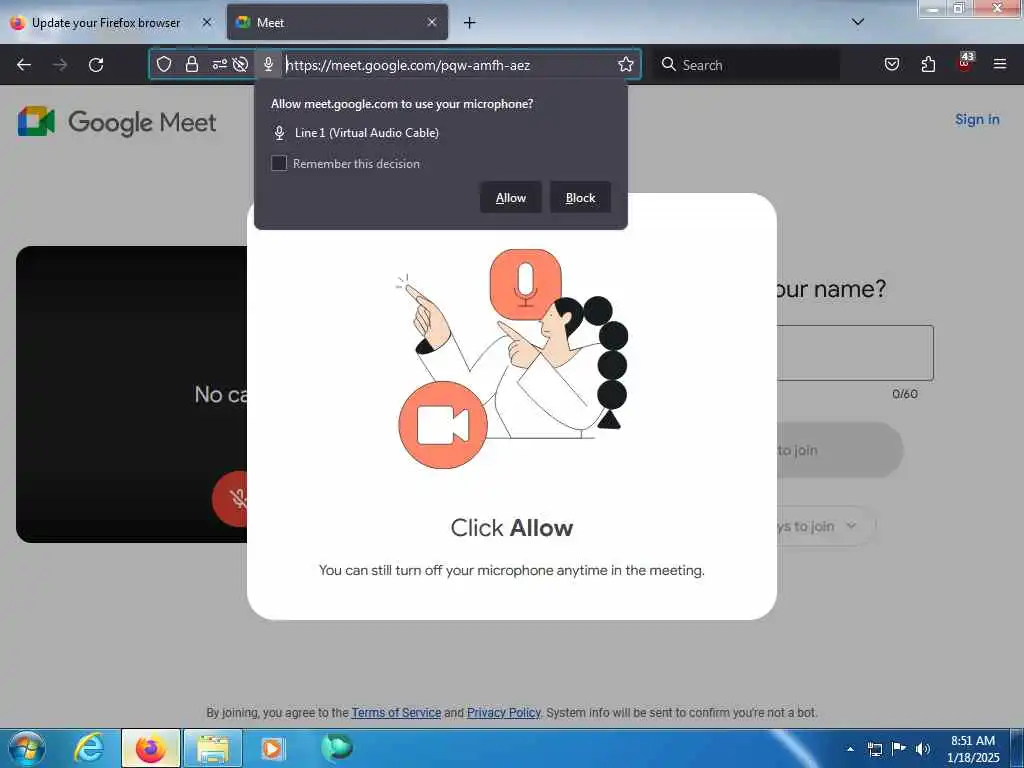Open the site permissions icon in address bar
This screenshot has width=1024, height=768.
tap(219, 64)
